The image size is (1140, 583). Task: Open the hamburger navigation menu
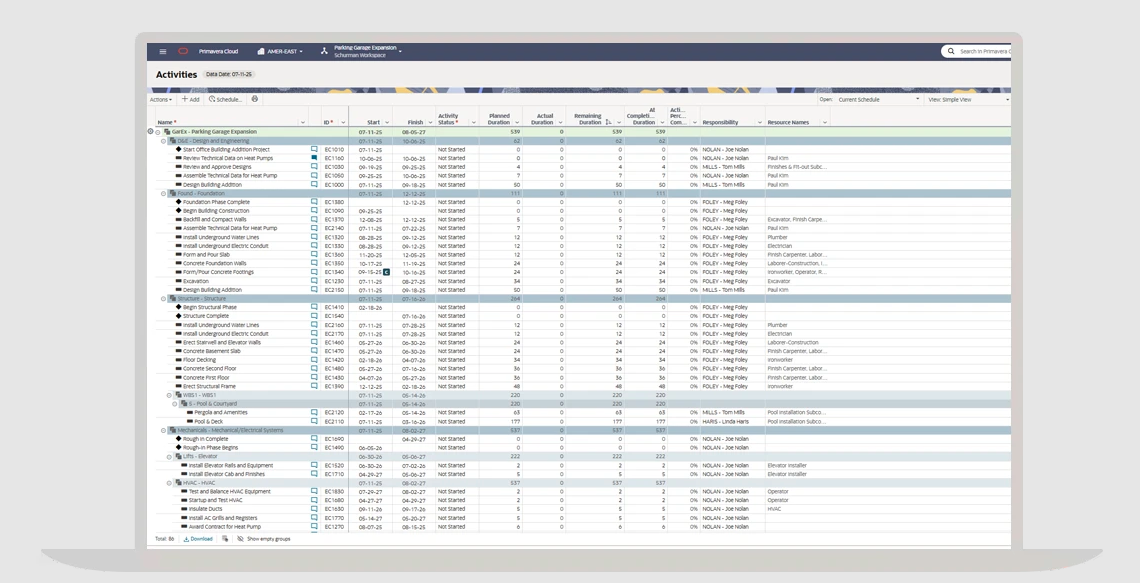163,52
